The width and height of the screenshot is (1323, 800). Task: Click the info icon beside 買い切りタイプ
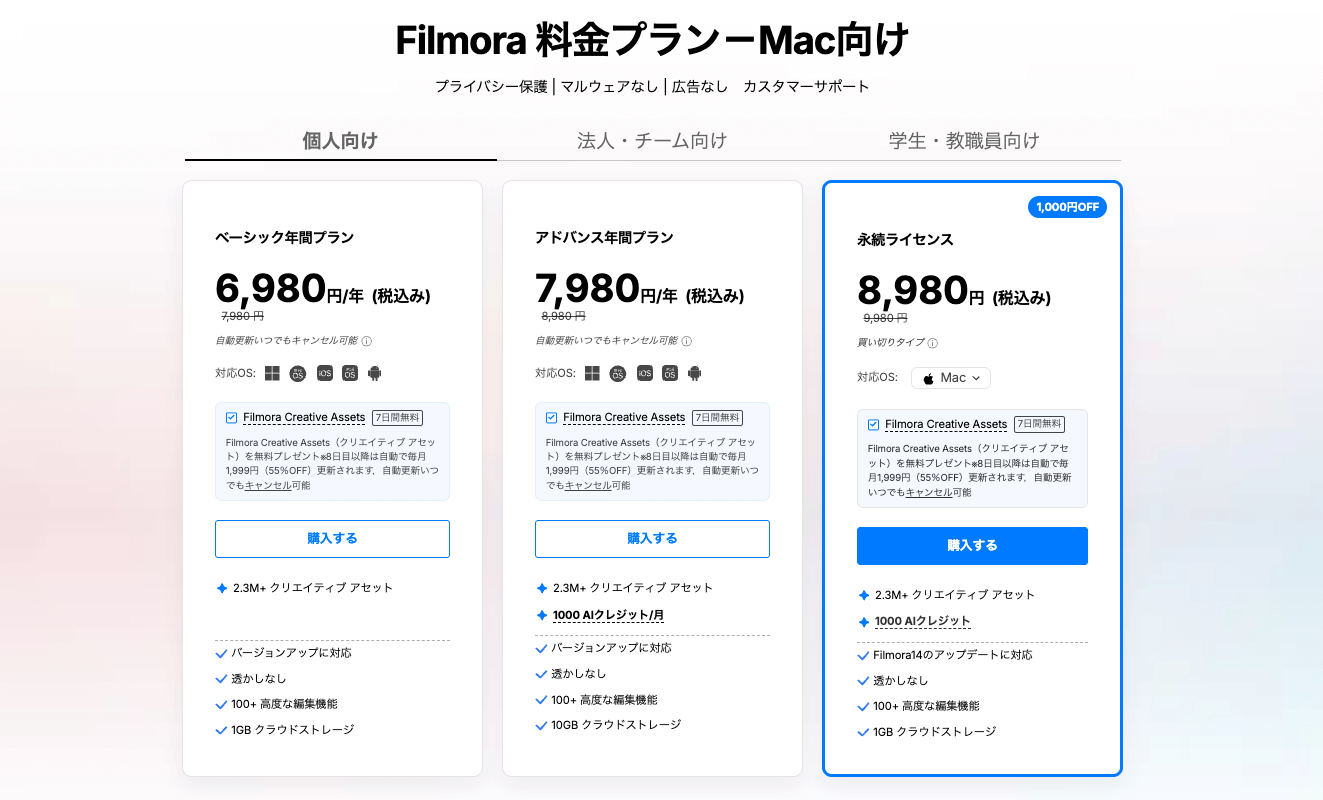(933, 343)
